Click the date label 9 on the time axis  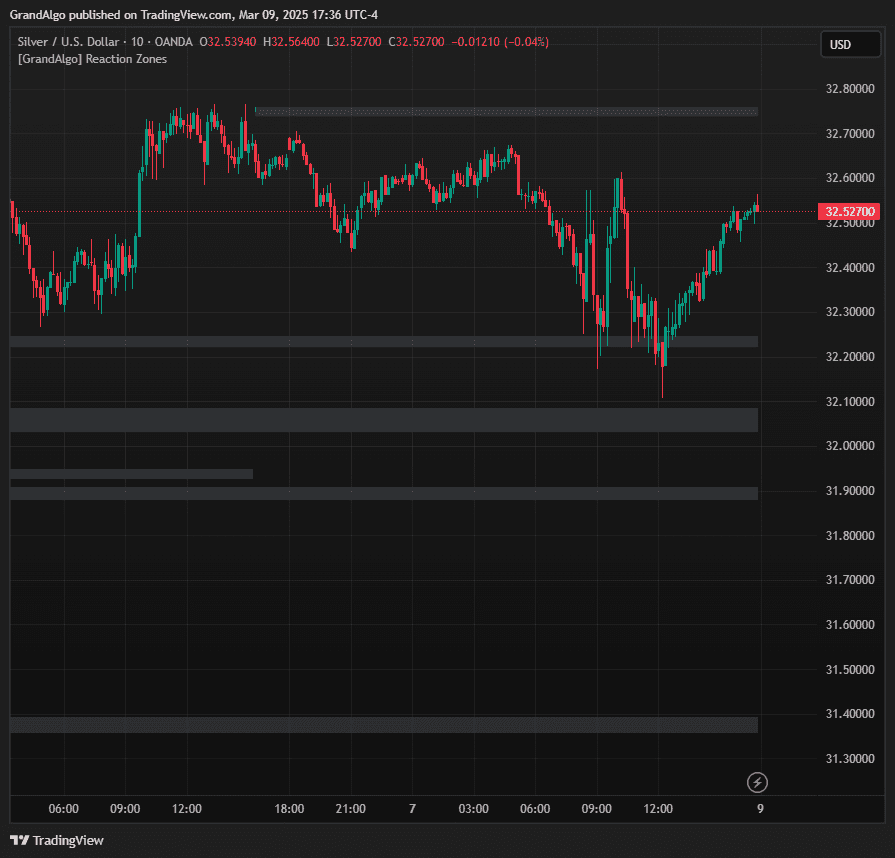click(759, 809)
